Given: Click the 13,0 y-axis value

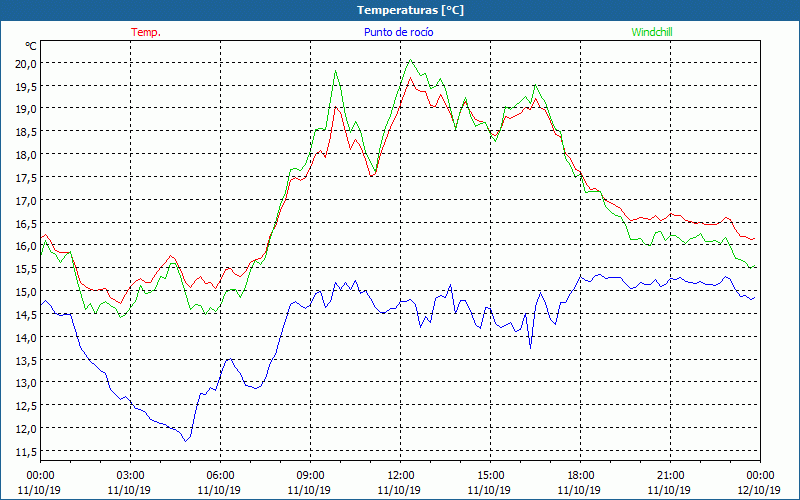Looking at the screenshot, I should coord(27,383).
